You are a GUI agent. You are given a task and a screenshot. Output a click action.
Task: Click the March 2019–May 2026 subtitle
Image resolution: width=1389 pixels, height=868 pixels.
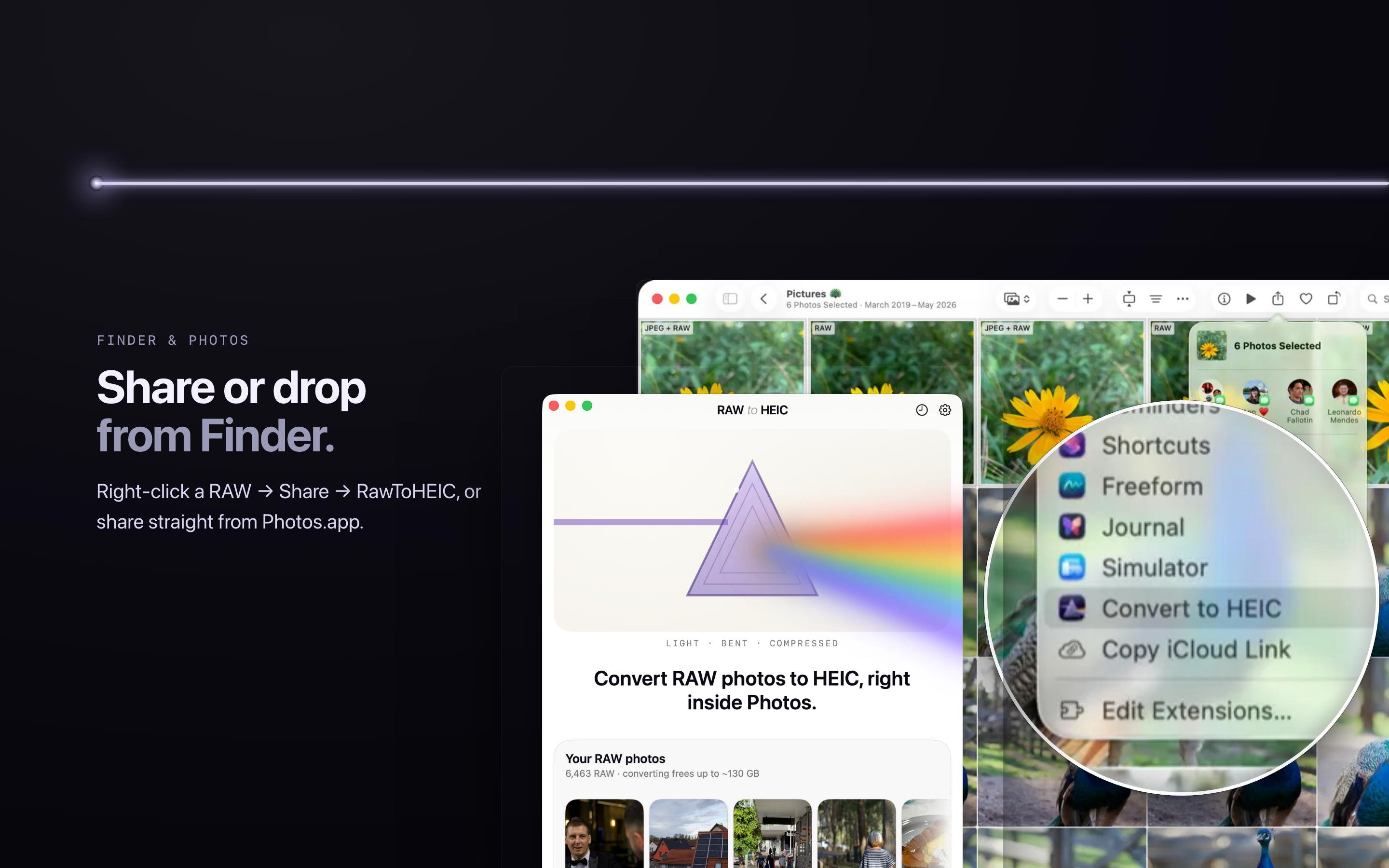(910, 305)
